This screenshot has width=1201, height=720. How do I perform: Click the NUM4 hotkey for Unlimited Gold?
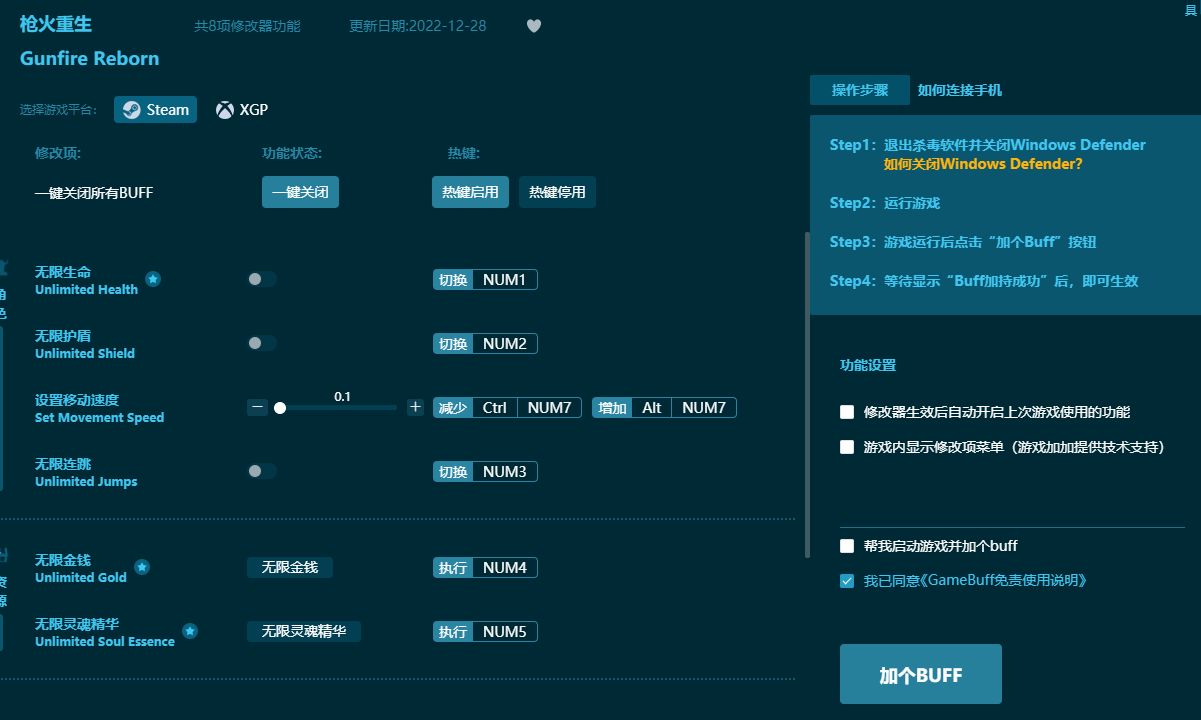click(x=504, y=568)
